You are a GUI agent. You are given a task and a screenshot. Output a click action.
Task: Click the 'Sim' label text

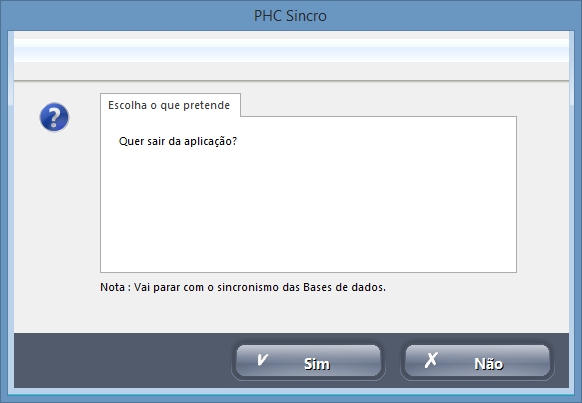pyautogui.click(x=317, y=364)
